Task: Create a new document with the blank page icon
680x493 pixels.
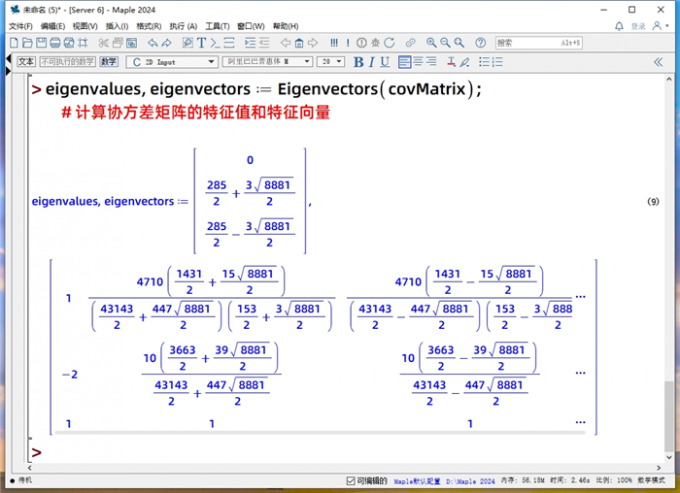Action: pos(14,42)
